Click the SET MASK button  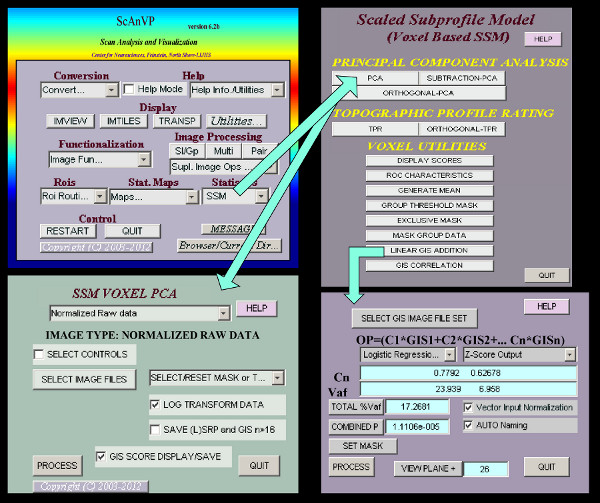[x=363, y=446]
